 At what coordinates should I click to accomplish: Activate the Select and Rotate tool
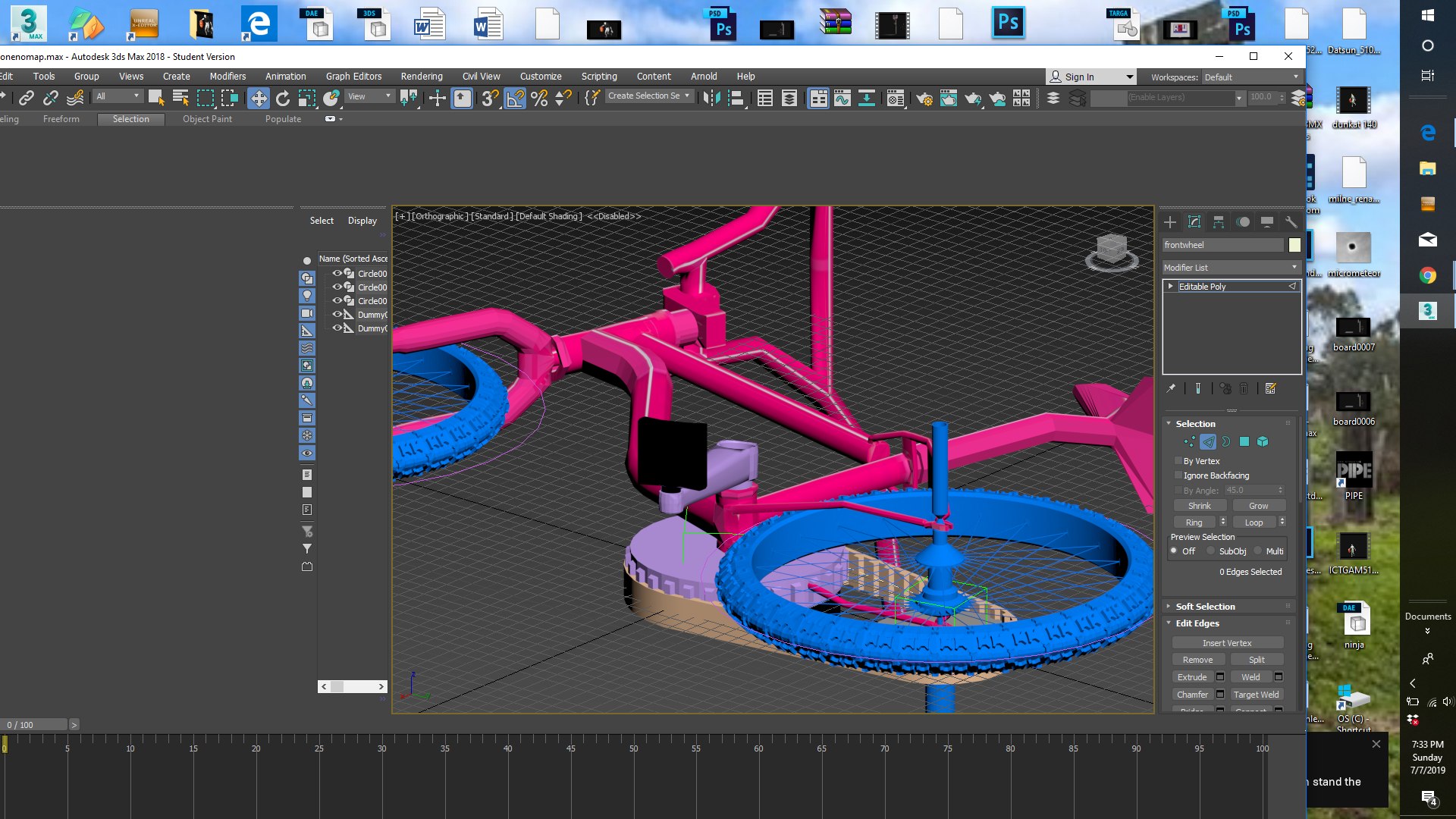(x=283, y=98)
